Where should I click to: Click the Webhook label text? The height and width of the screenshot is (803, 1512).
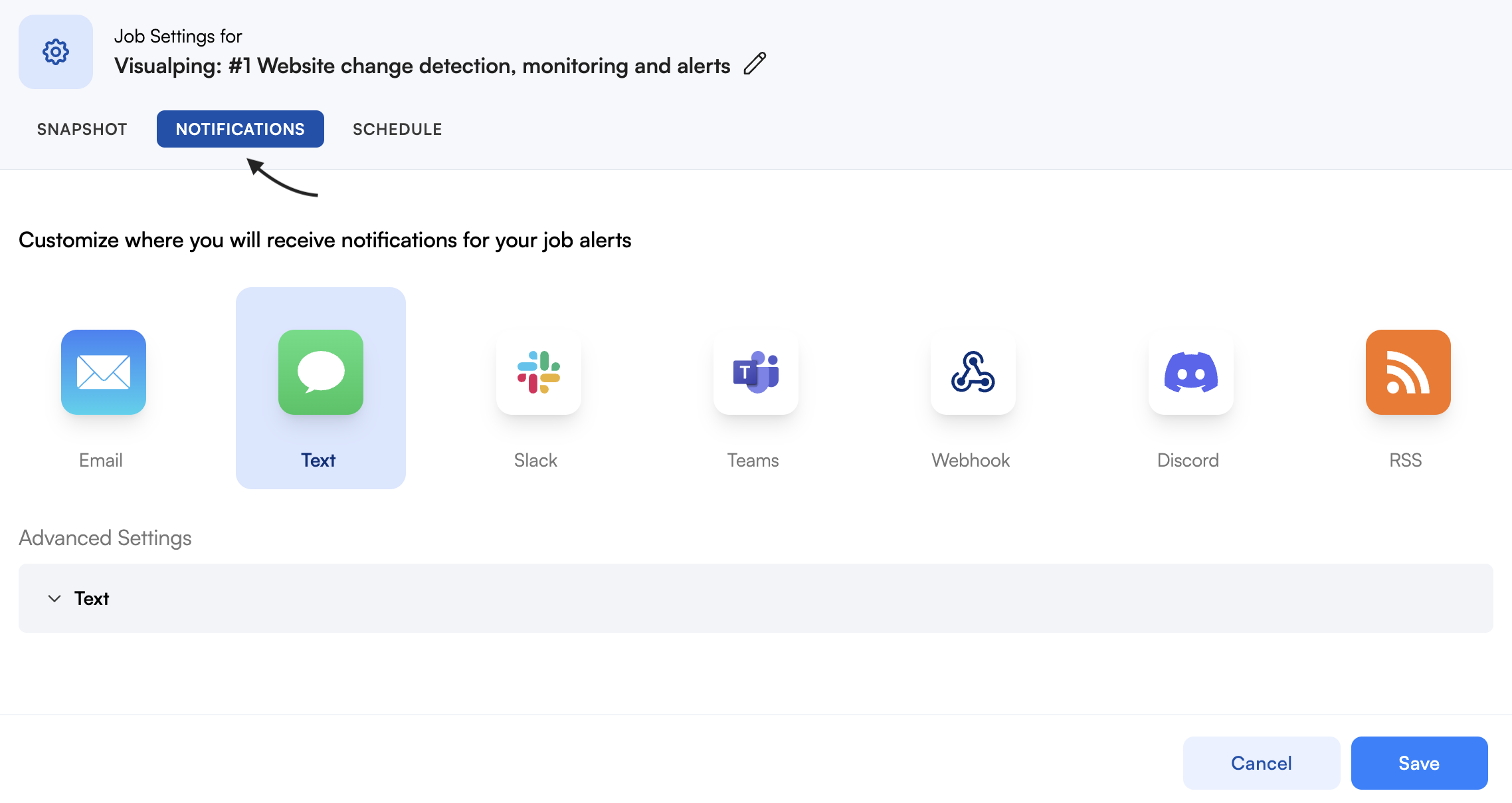(x=971, y=460)
